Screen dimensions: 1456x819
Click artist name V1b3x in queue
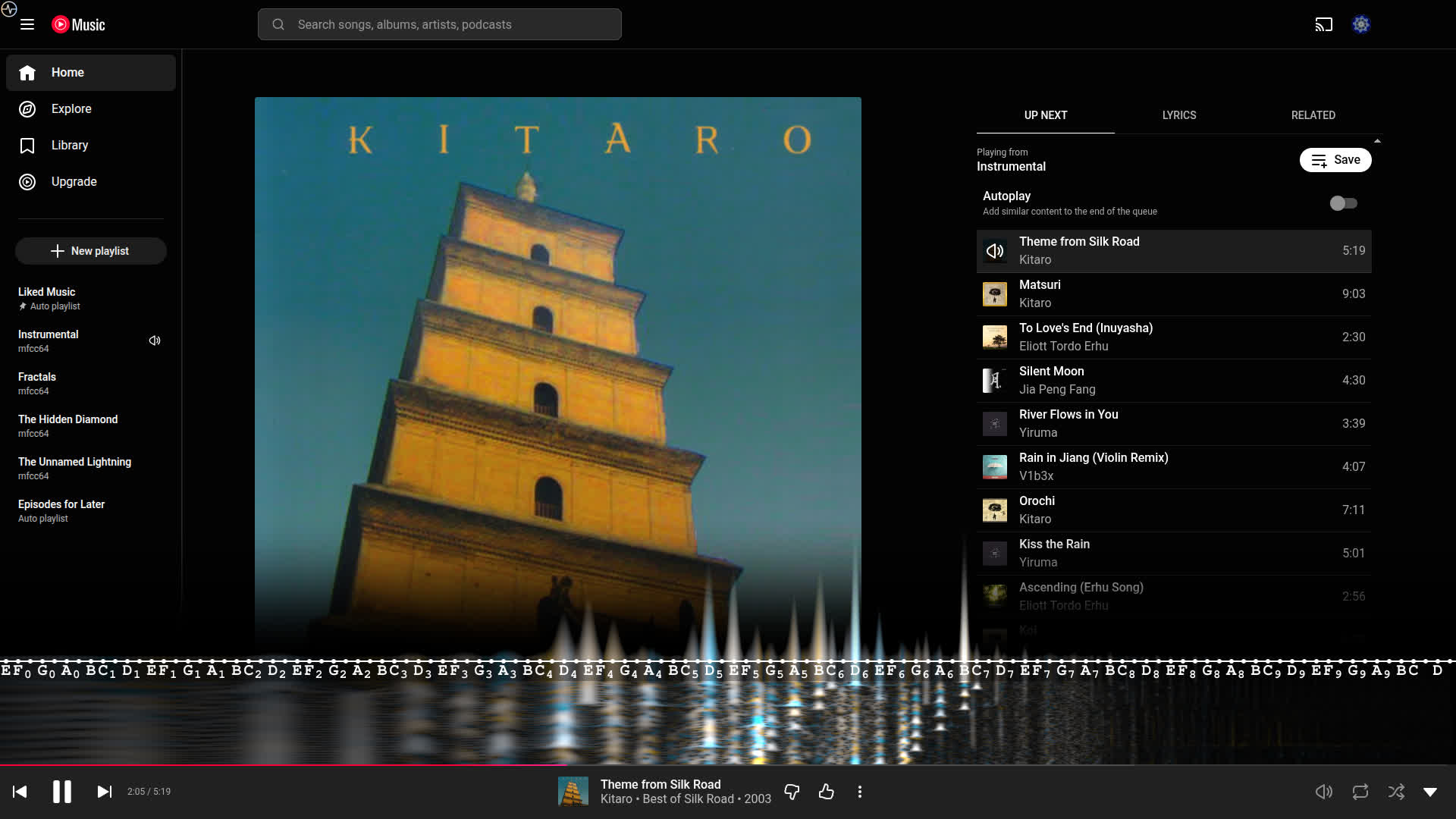point(1036,476)
